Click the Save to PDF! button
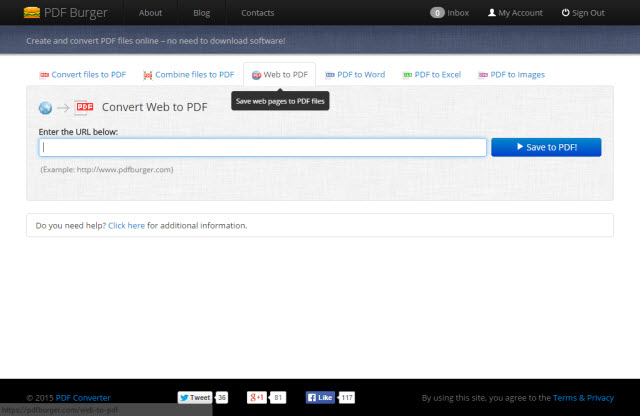 [x=546, y=147]
